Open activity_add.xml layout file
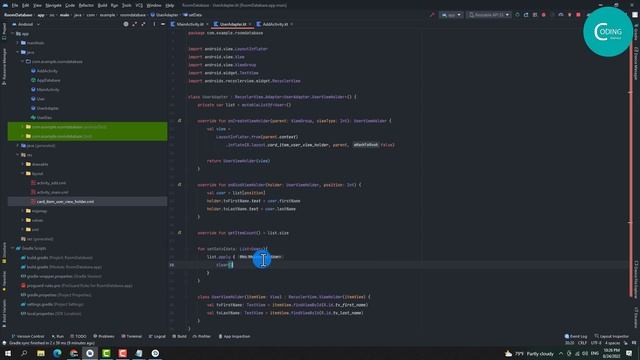Image resolution: width=640 pixels, height=360 pixels. click(48, 183)
